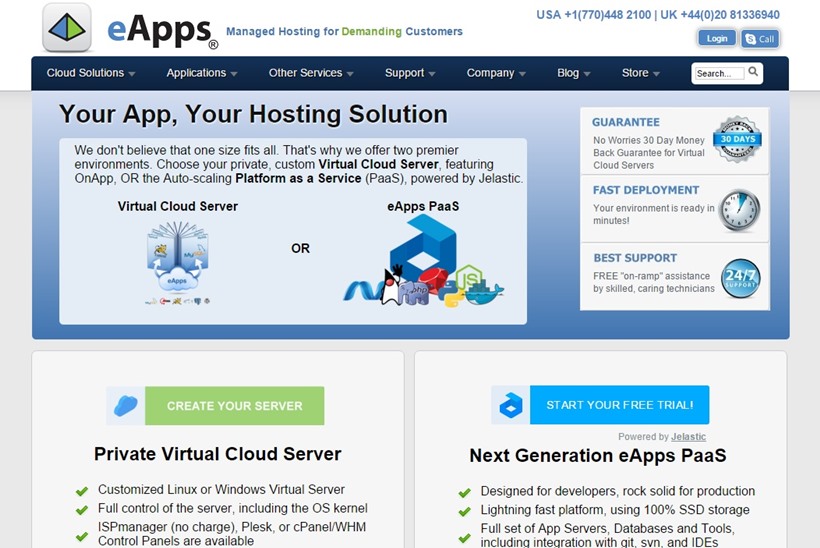Click the Best Support heading
Viewport: 820px width, 548px height.
(x=635, y=258)
